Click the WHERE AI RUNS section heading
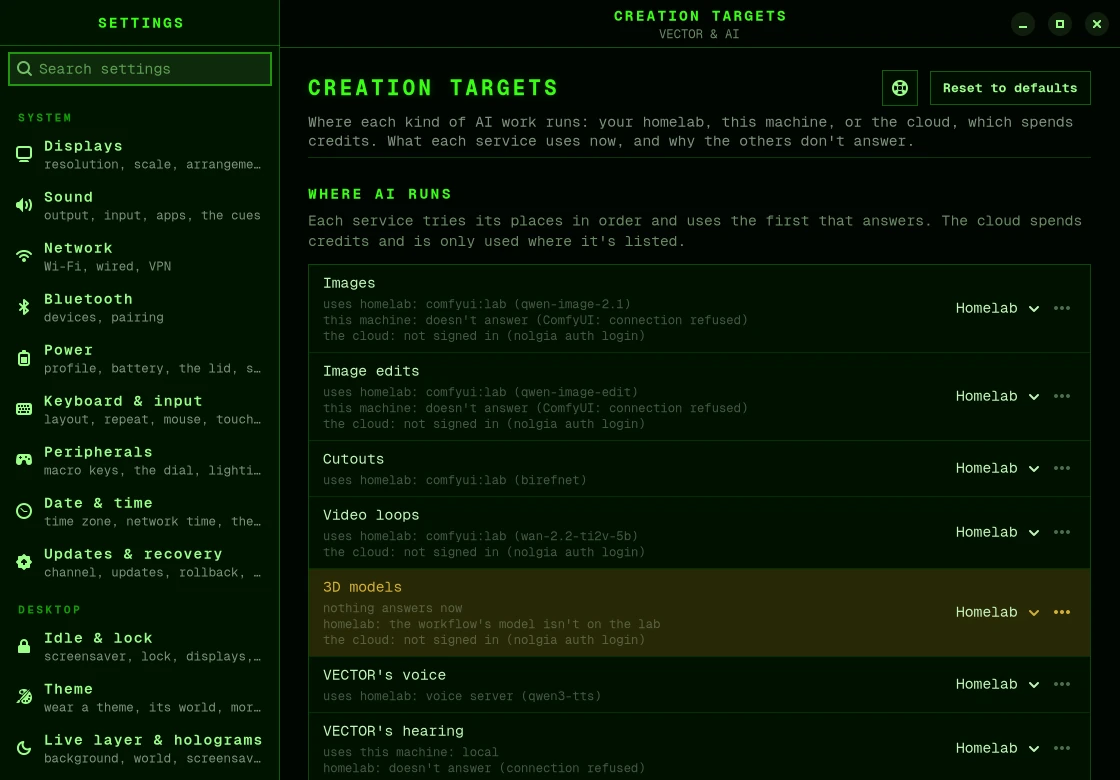Screen dimensions: 1120x780 click(379, 194)
